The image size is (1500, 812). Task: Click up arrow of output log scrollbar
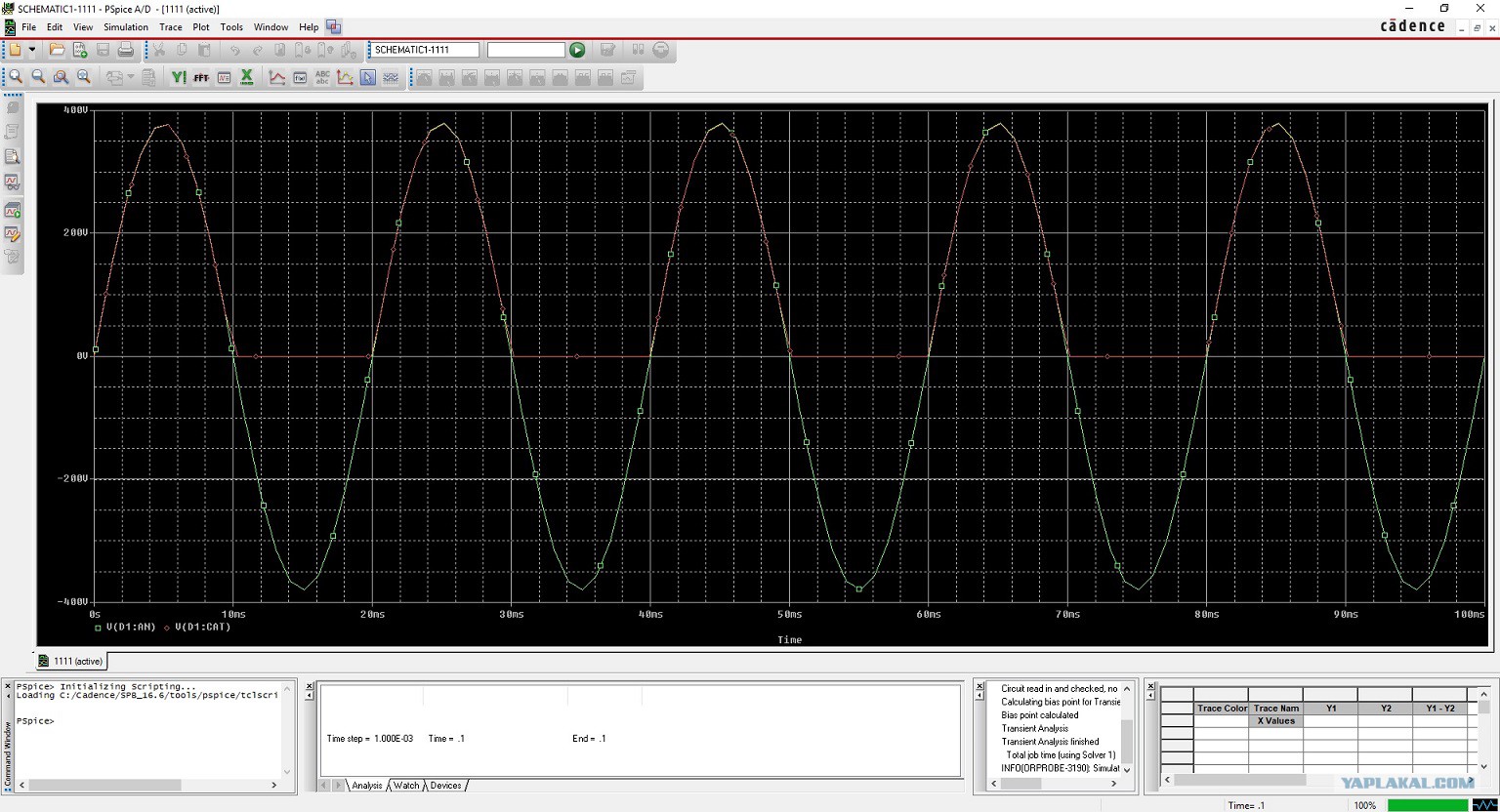pos(1127,688)
